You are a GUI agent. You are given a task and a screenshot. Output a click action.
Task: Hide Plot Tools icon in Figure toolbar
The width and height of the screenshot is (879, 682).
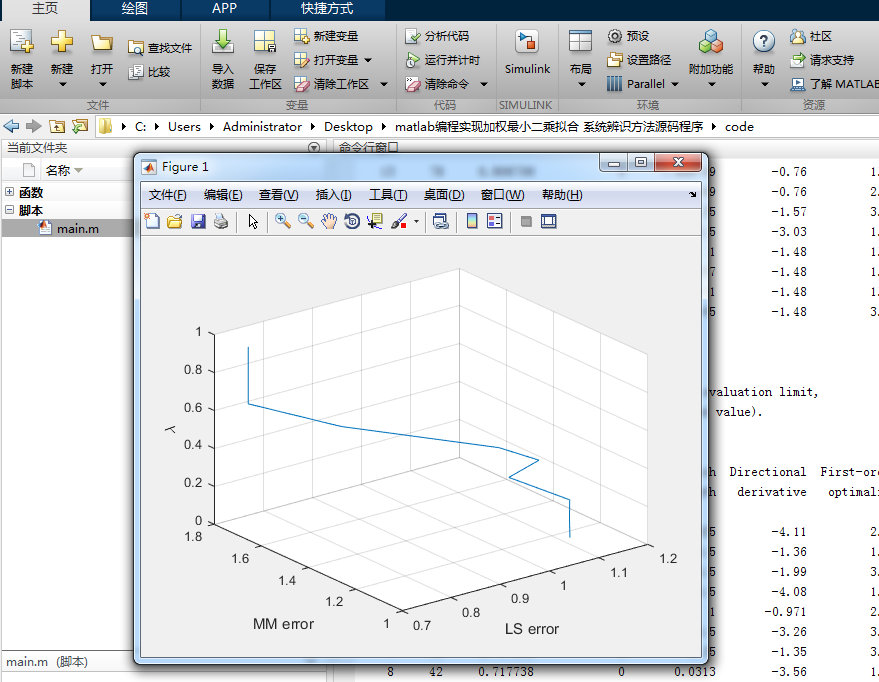pyautogui.click(x=526, y=221)
